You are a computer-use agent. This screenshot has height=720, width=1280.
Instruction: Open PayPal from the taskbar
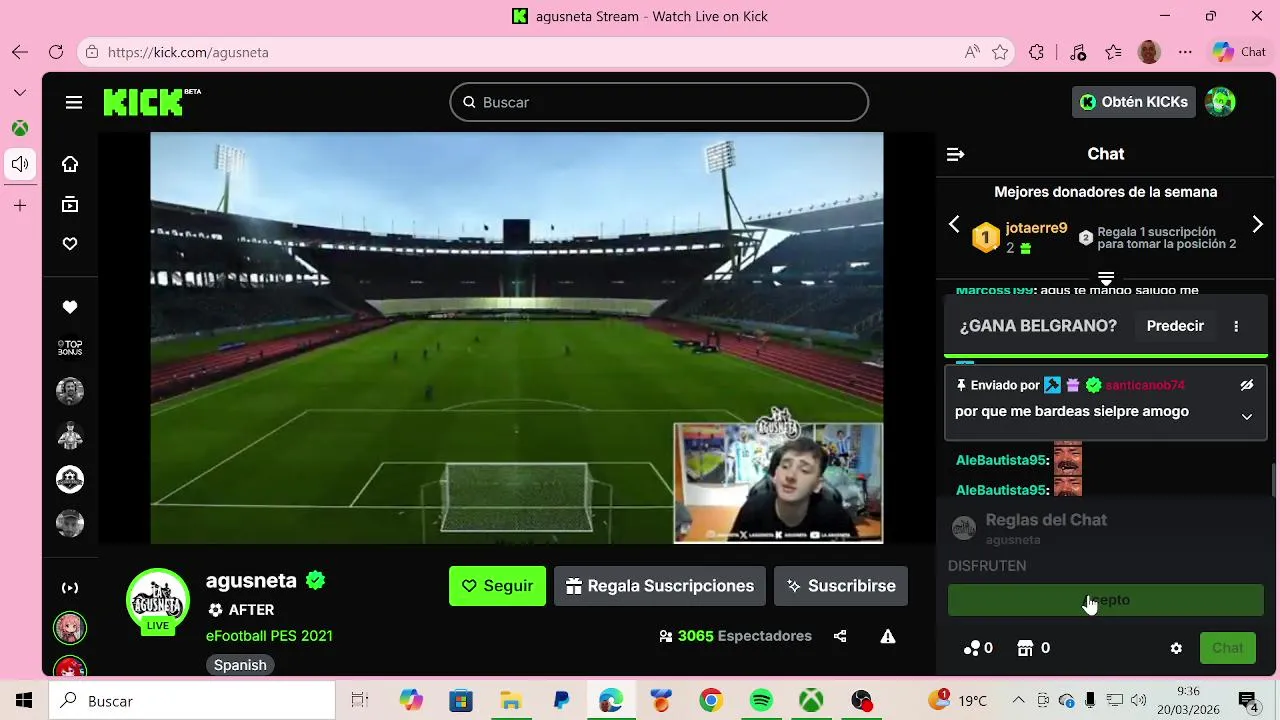561,701
